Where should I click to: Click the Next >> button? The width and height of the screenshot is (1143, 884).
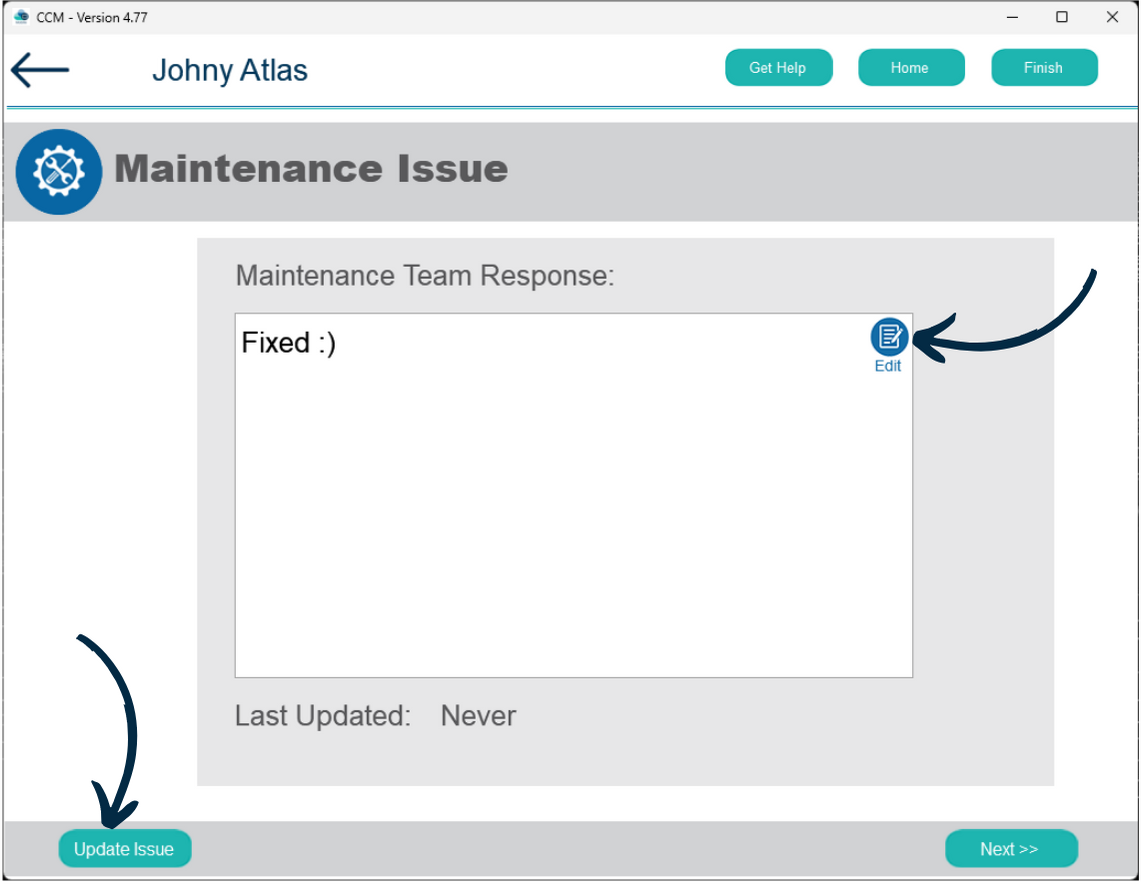(x=1011, y=849)
